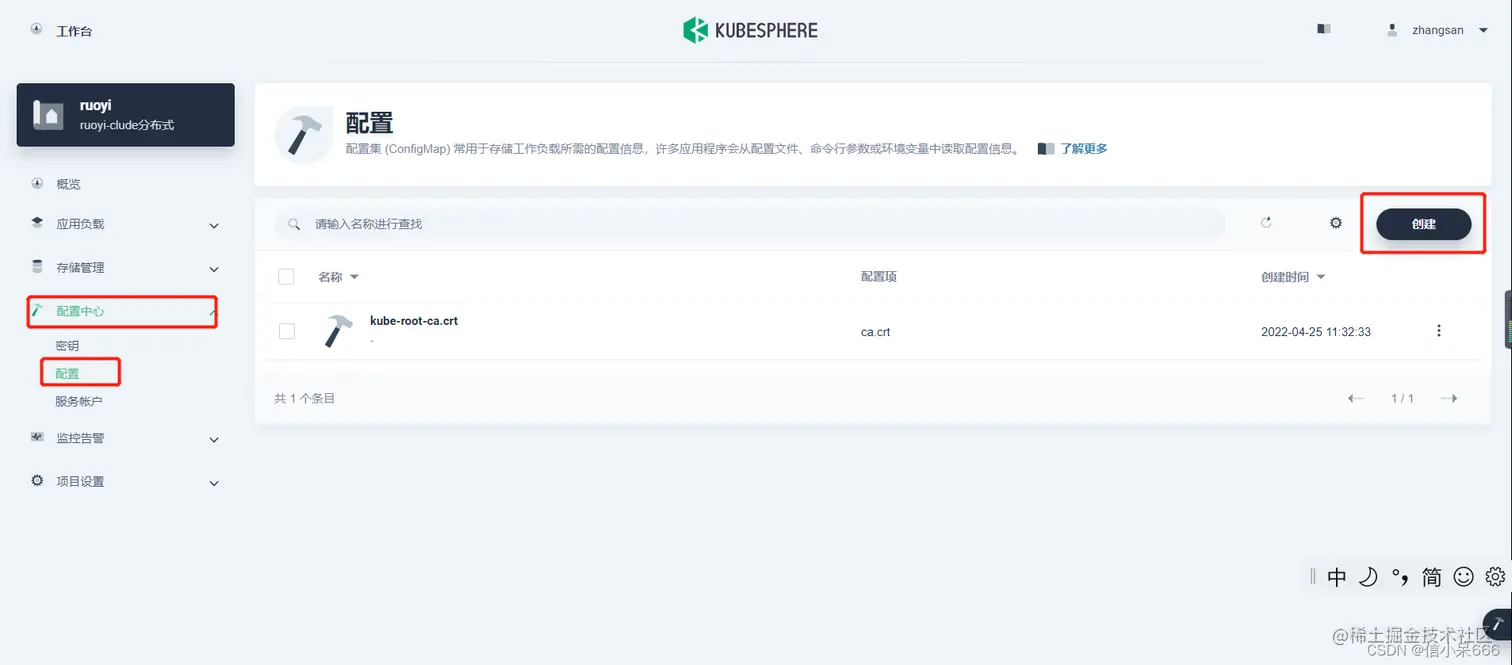This screenshot has height=665, width=1512.
Task: Click the kube-root-ca.crt hammer icon
Action: point(339,331)
